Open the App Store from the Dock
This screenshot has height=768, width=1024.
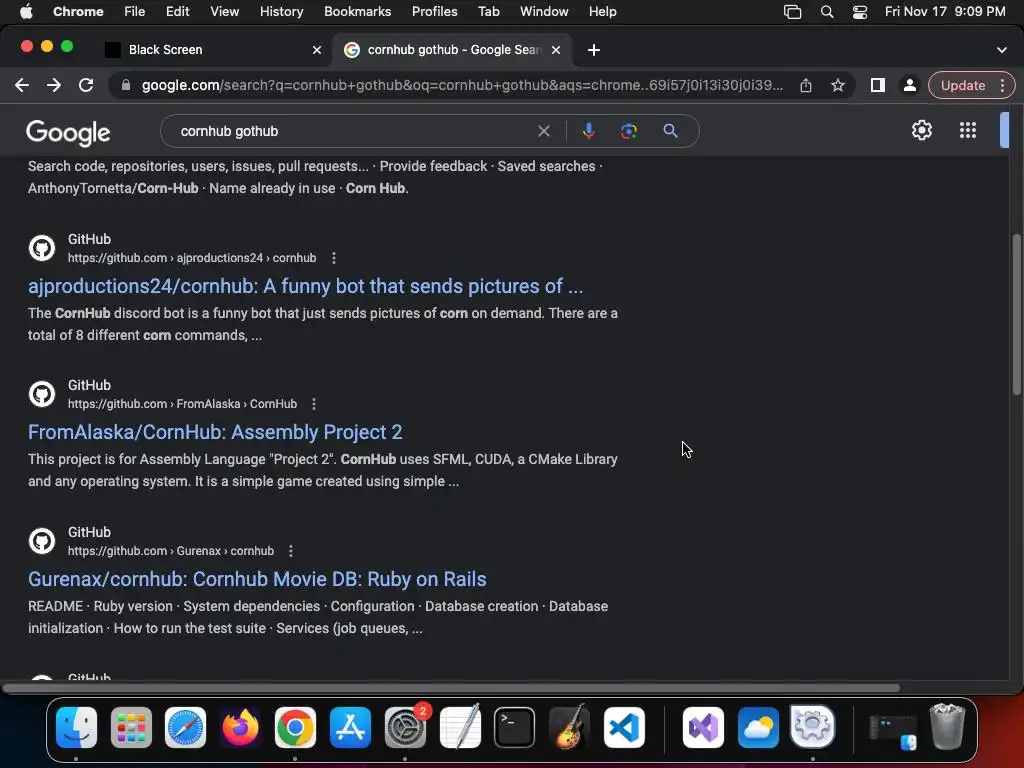coord(350,727)
